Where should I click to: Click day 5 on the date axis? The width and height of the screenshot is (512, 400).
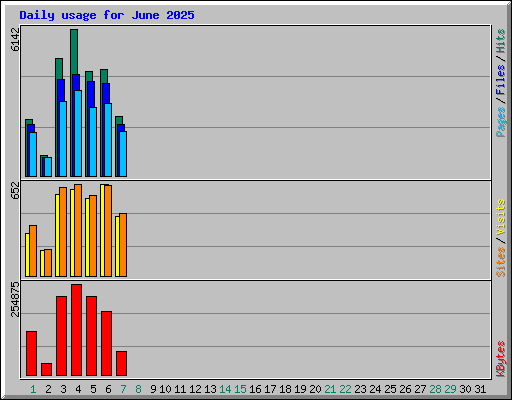pyautogui.click(x=93, y=389)
